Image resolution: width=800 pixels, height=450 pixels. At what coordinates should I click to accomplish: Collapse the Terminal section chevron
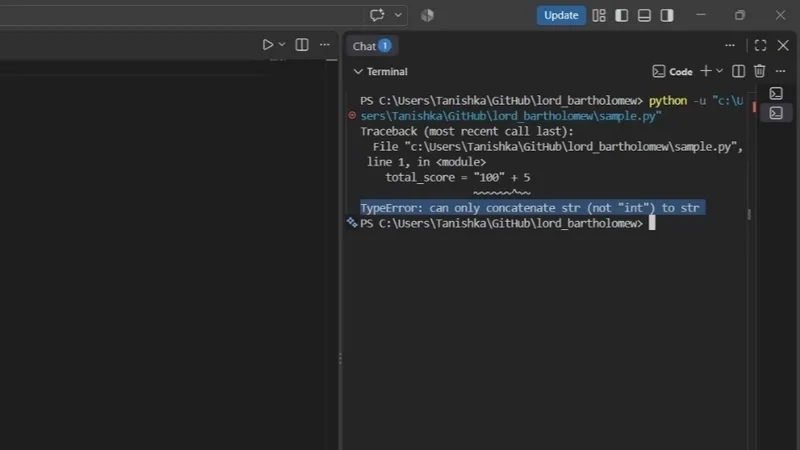(x=358, y=71)
